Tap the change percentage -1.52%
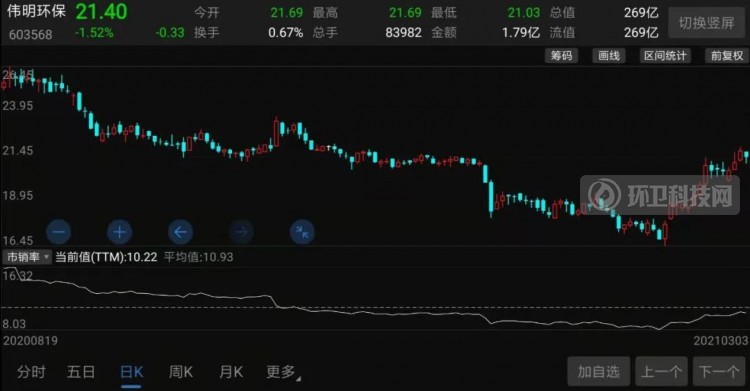 click(94, 33)
